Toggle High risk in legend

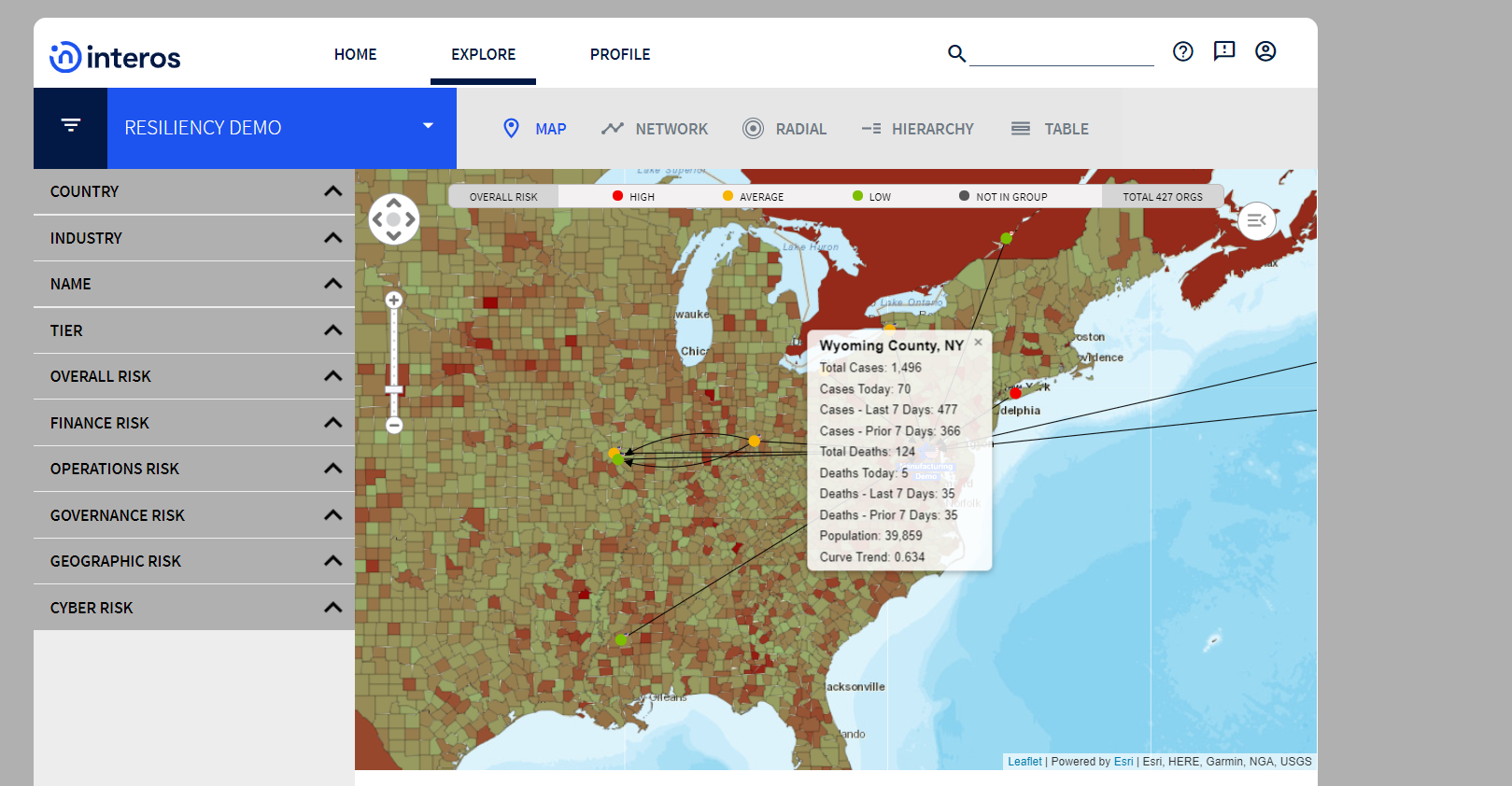(x=633, y=197)
